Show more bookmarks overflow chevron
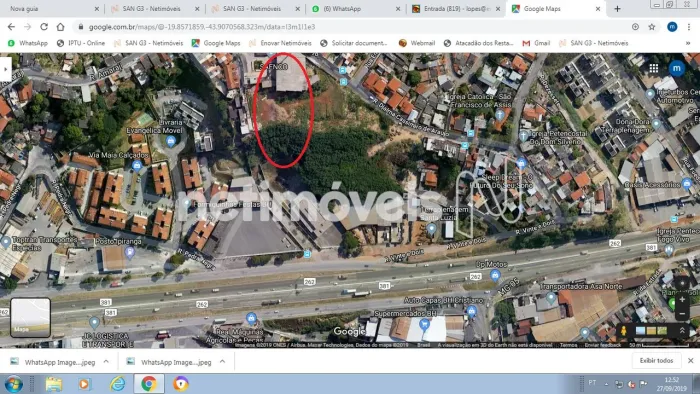 point(688,43)
